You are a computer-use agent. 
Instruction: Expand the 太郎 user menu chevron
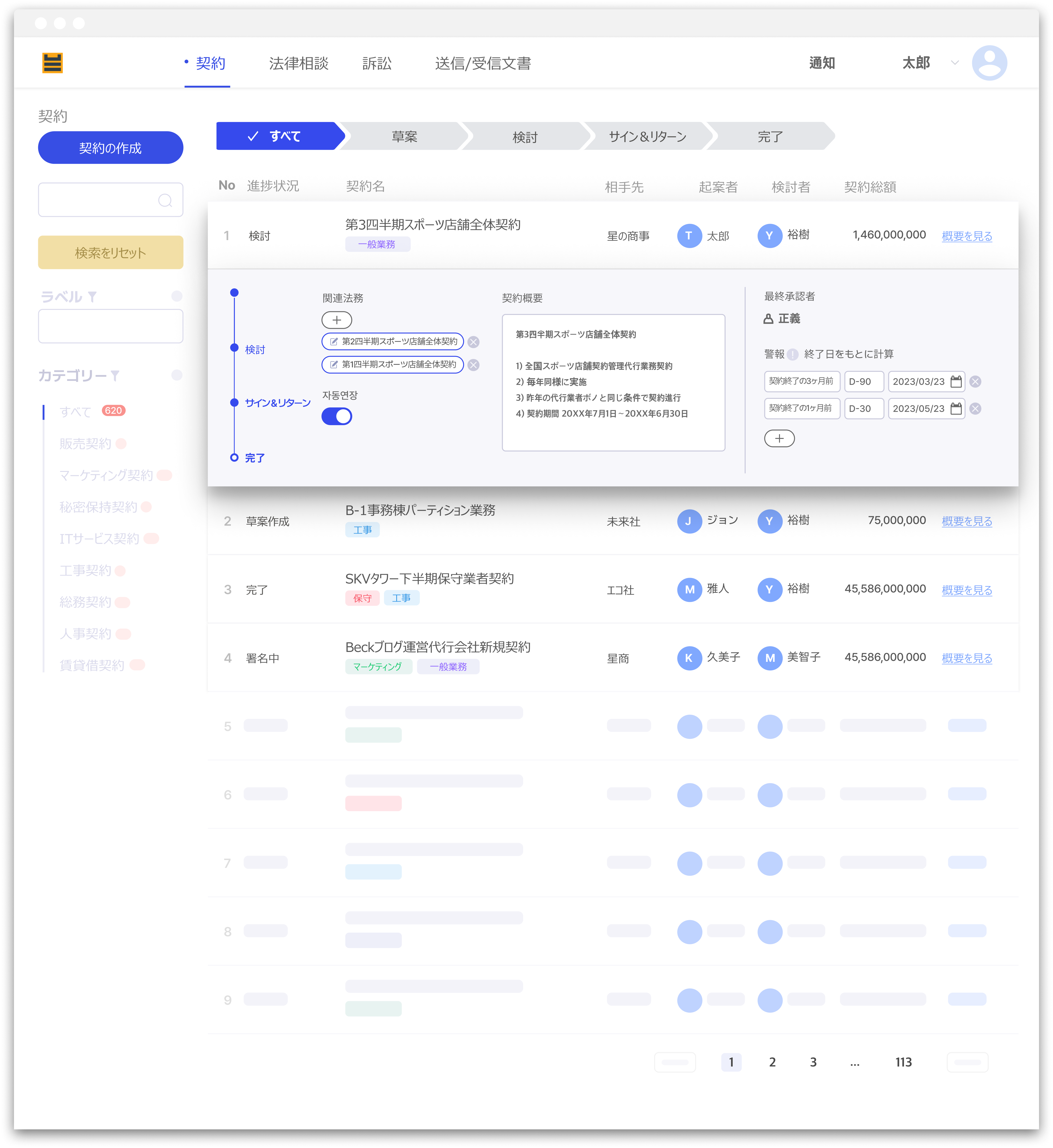(x=954, y=63)
